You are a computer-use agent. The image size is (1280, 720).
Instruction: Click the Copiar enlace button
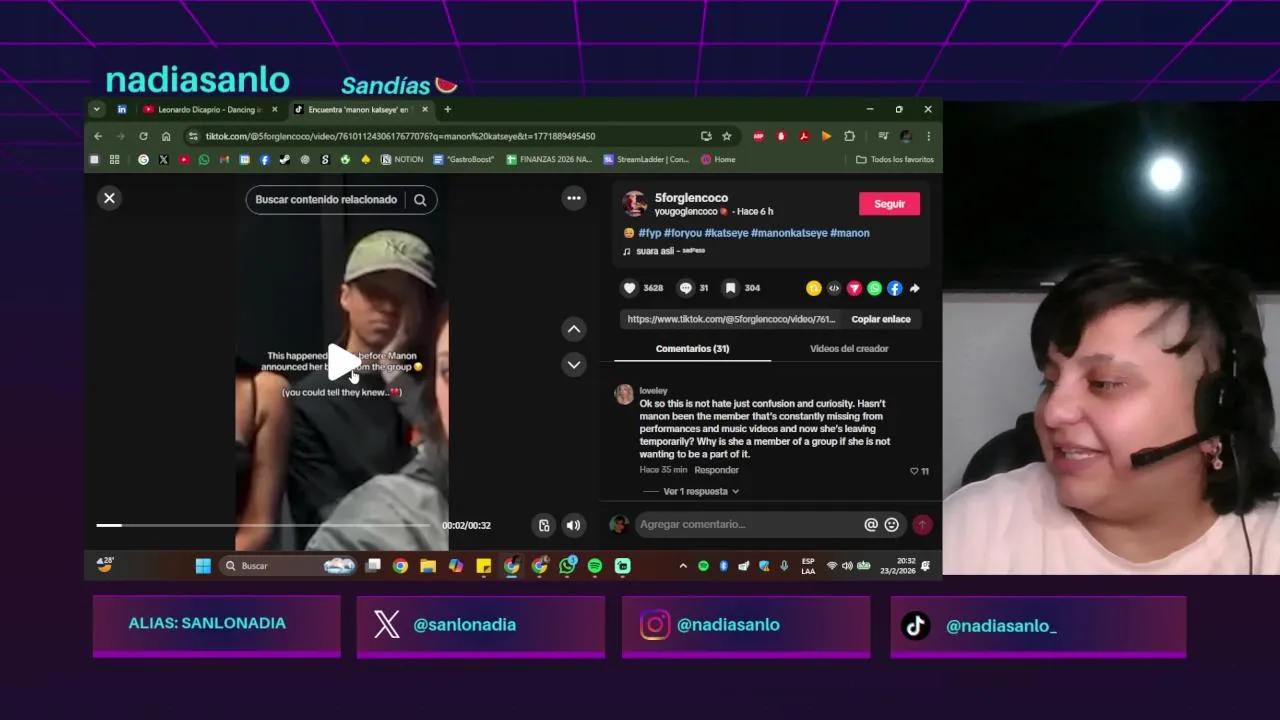tap(881, 319)
